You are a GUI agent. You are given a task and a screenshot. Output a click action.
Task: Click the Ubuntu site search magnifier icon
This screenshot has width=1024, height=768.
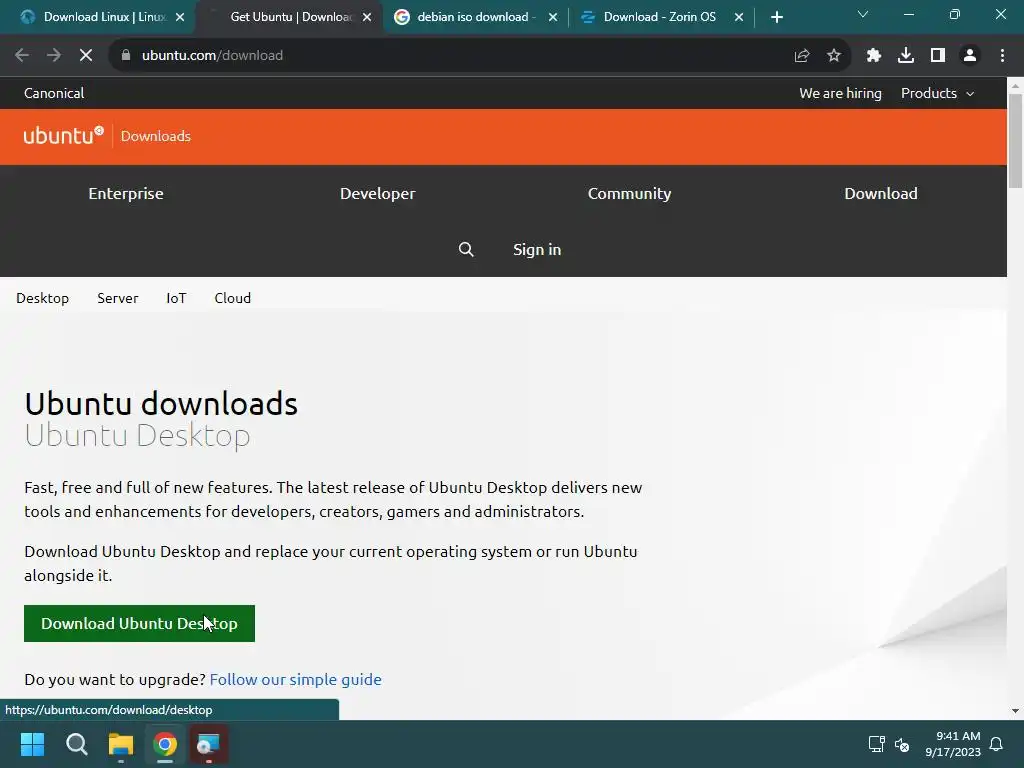[466, 249]
